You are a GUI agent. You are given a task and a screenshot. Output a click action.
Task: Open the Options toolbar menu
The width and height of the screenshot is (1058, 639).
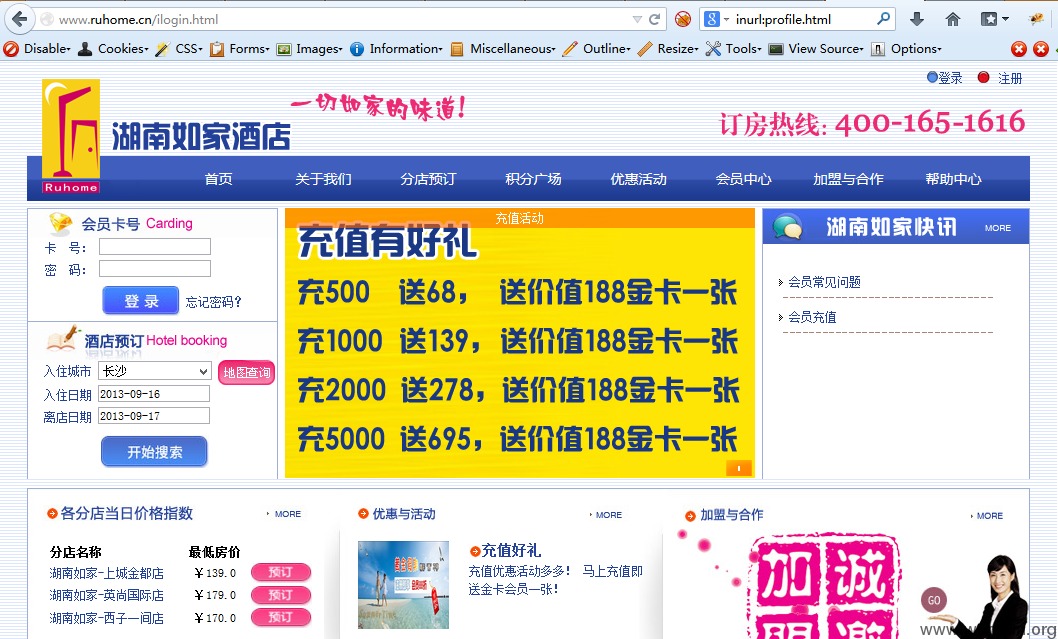(906, 49)
